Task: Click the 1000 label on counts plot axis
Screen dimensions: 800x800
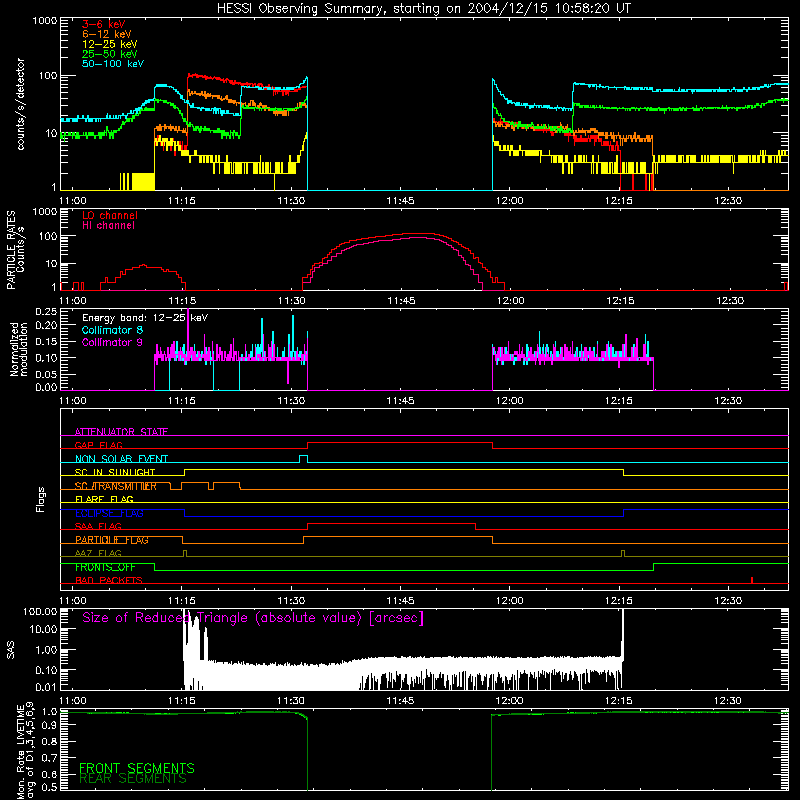Action: pos(45,21)
